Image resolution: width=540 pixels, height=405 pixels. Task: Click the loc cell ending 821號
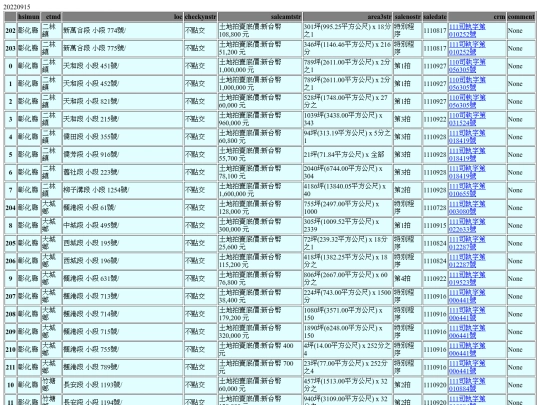[123, 101]
